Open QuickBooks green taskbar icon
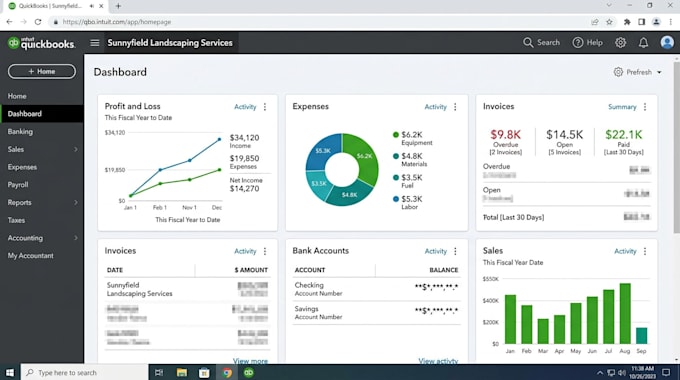Viewport: 680px width, 380px height. coord(249,373)
